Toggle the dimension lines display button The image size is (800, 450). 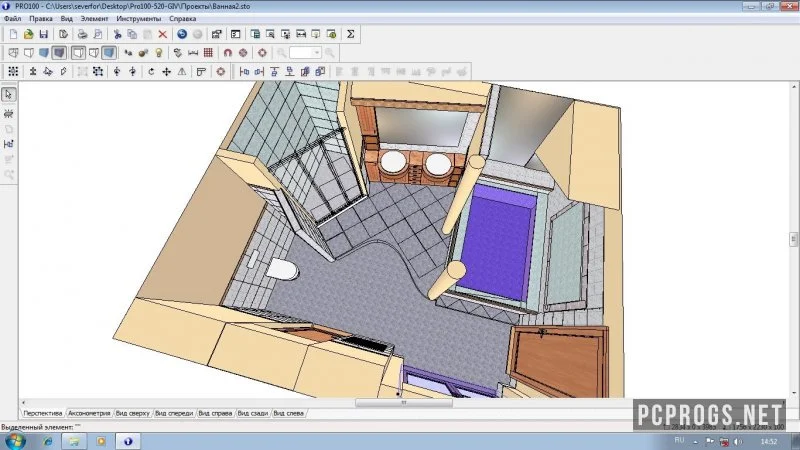click(193, 53)
